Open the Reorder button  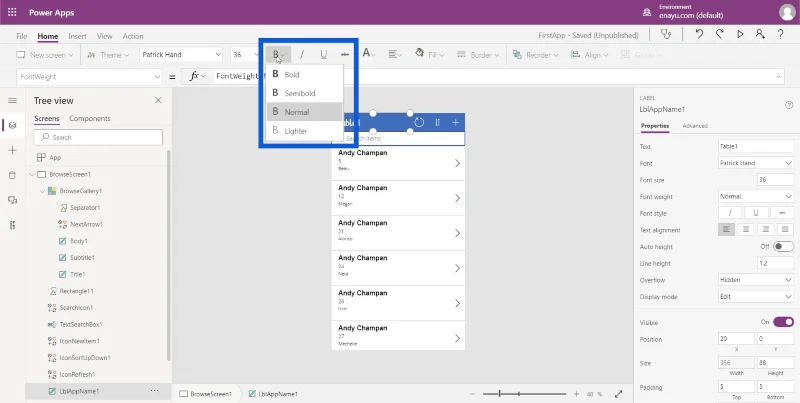point(534,55)
